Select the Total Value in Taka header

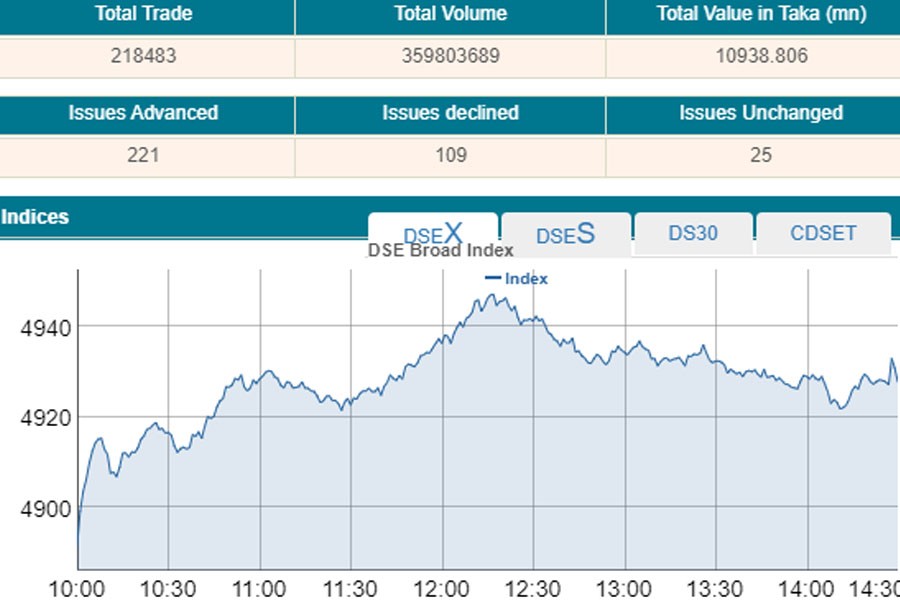click(x=761, y=14)
